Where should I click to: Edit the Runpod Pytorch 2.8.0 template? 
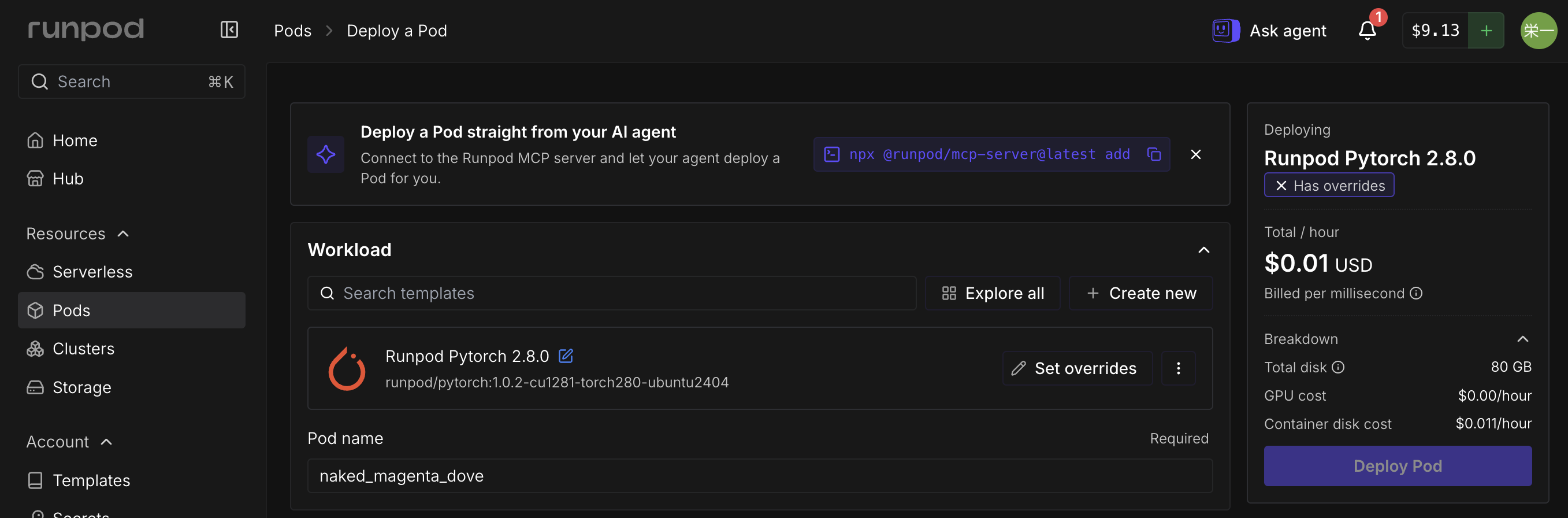tap(566, 356)
